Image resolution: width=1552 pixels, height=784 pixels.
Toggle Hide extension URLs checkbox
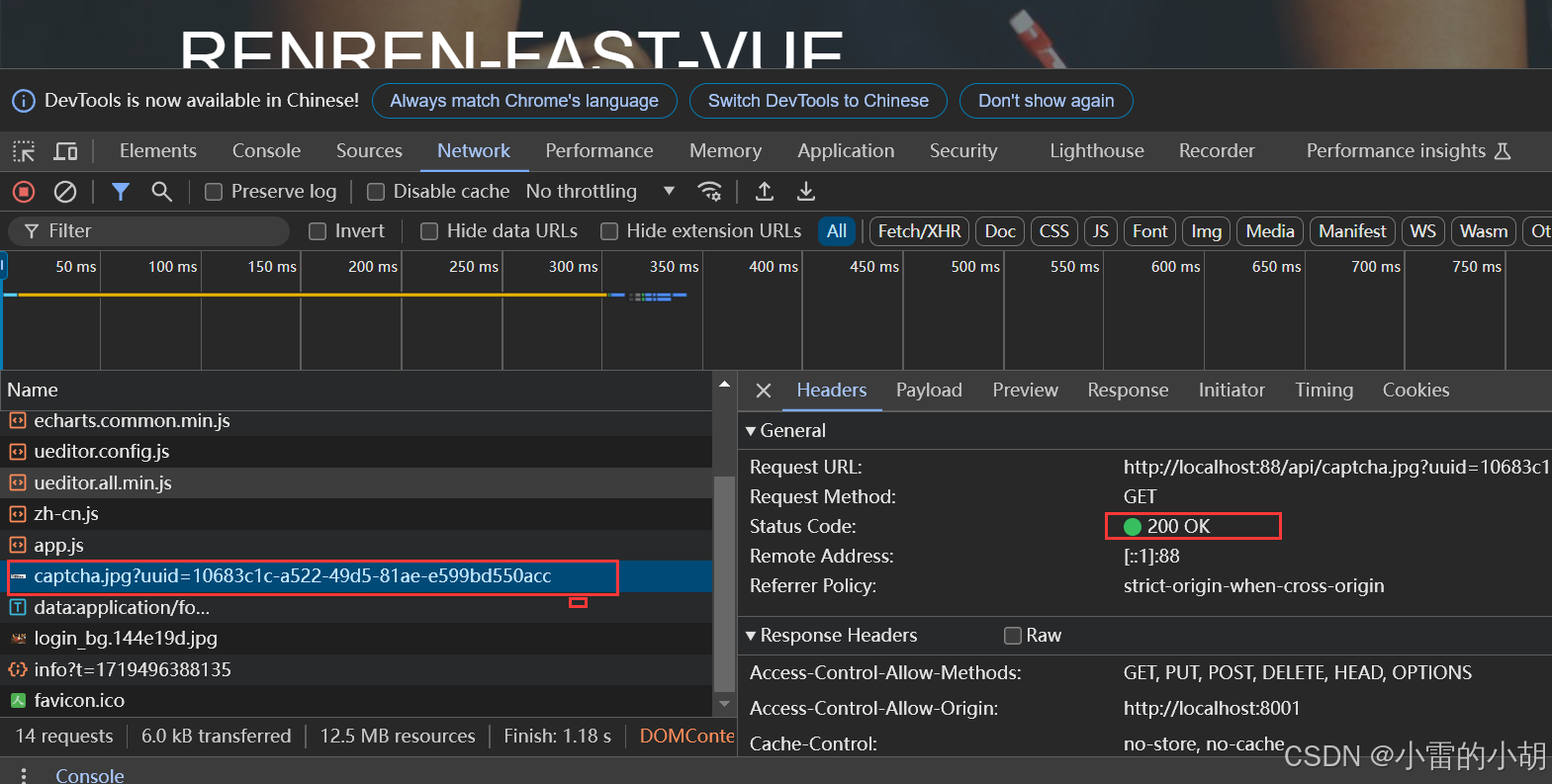[x=609, y=231]
